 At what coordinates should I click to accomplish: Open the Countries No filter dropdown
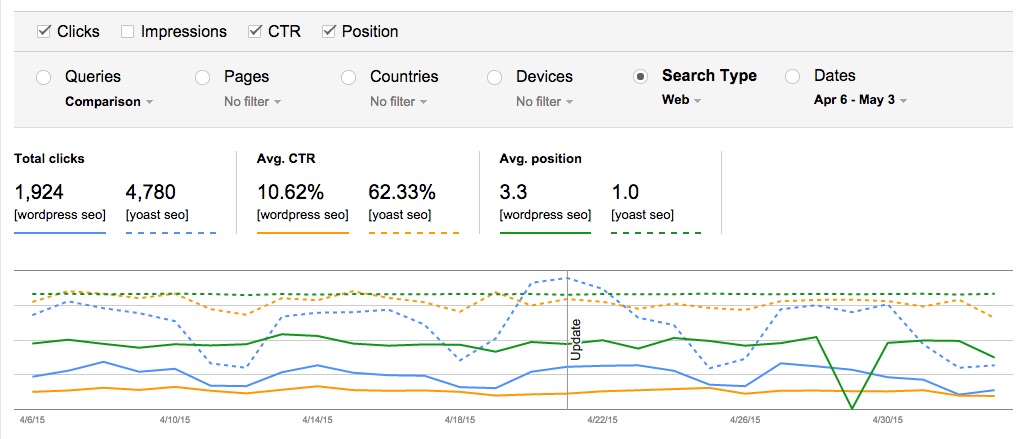[x=399, y=102]
